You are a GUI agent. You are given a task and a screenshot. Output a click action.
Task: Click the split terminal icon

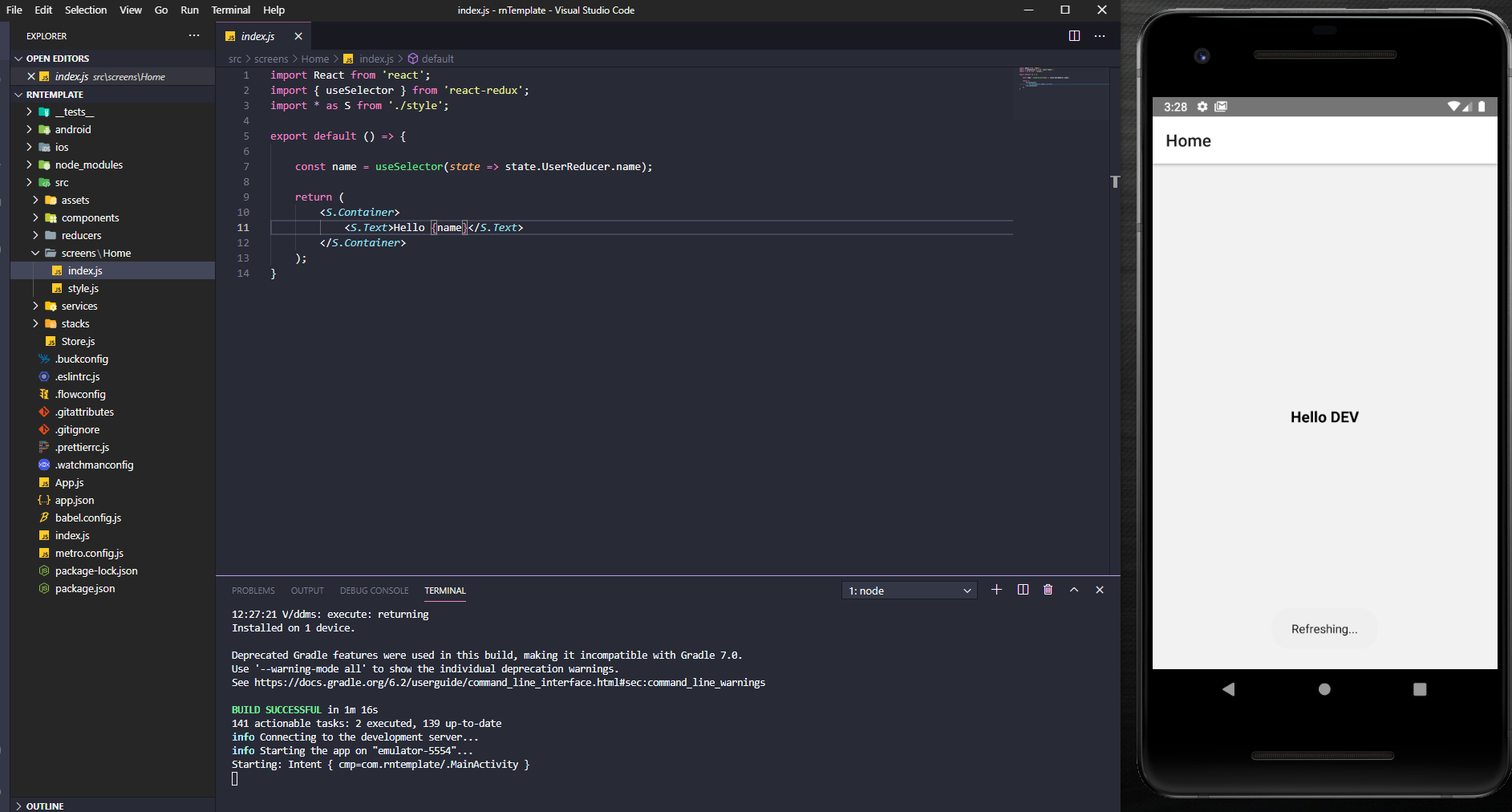[x=1023, y=590]
